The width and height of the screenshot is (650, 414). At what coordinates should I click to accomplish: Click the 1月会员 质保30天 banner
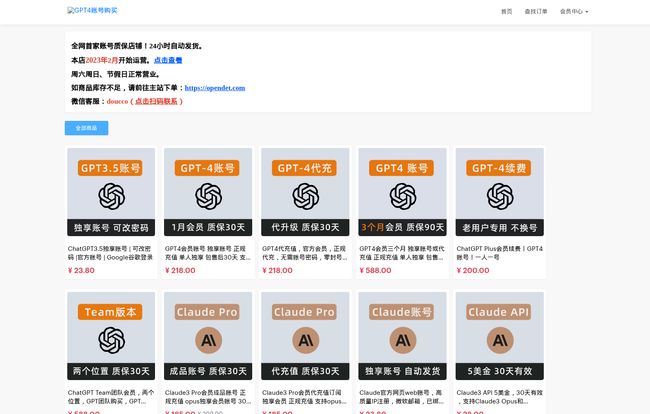(208, 228)
